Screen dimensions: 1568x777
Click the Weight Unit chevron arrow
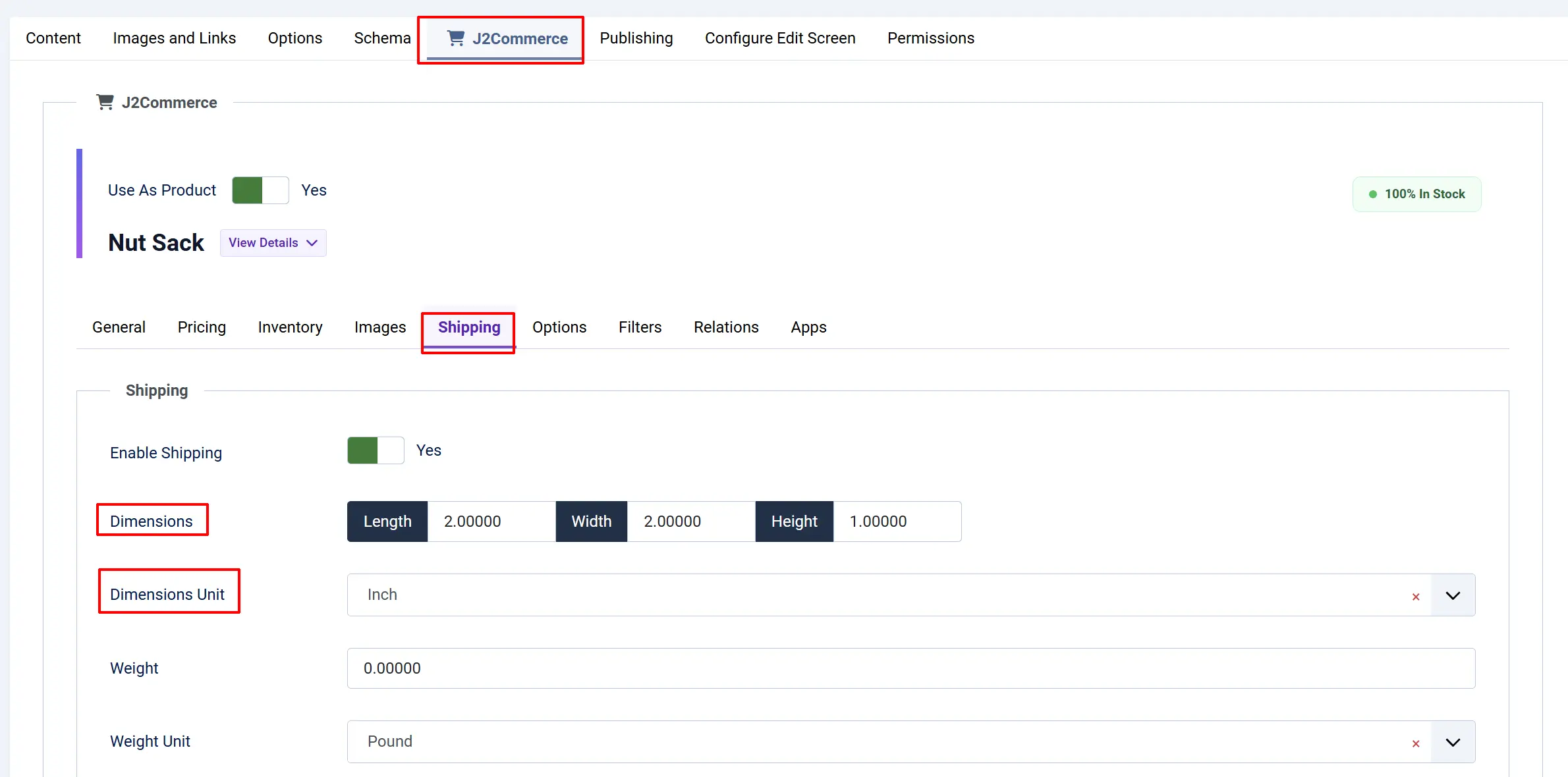point(1453,742)
